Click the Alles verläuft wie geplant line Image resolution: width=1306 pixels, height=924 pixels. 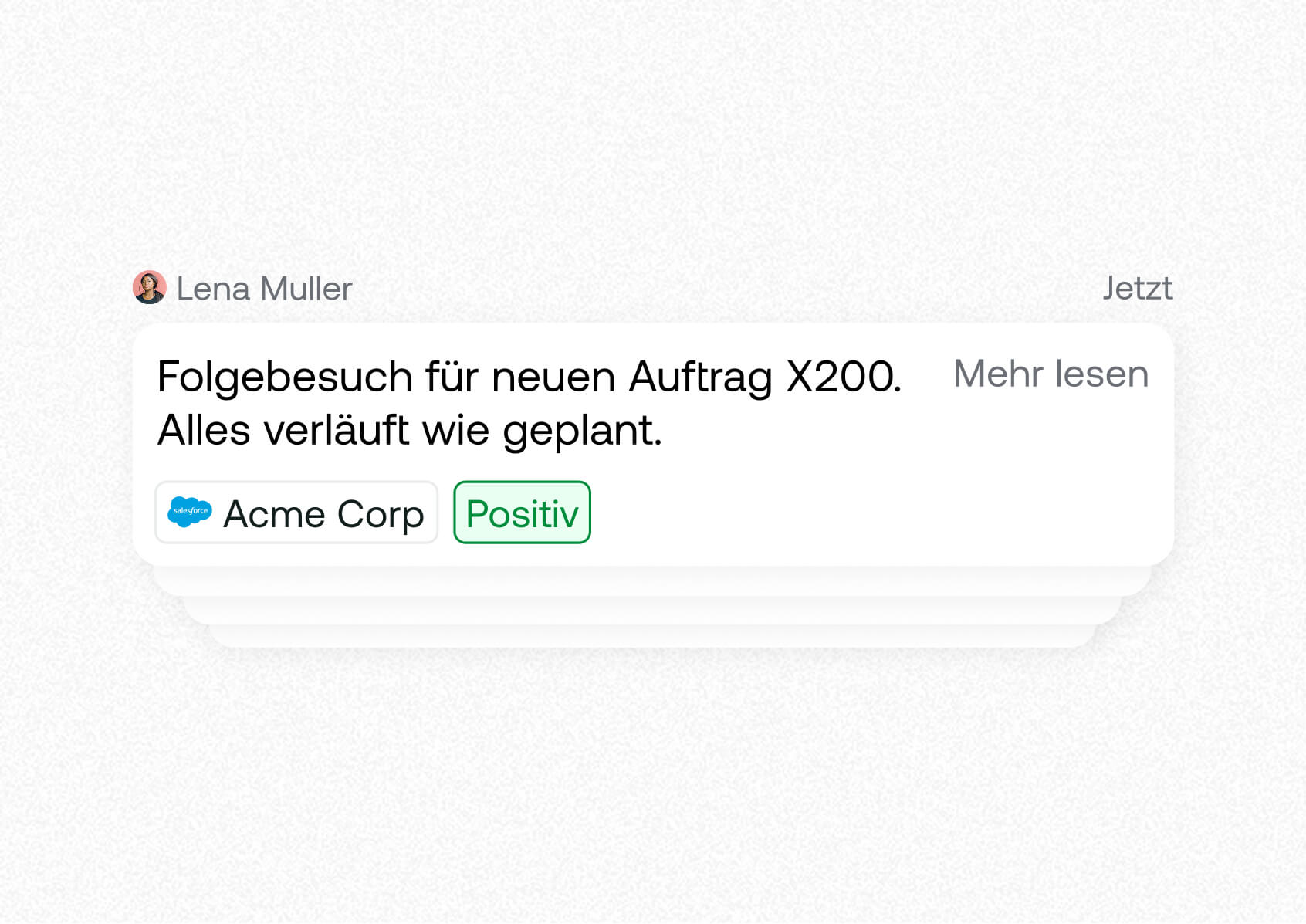pos(410,431)
